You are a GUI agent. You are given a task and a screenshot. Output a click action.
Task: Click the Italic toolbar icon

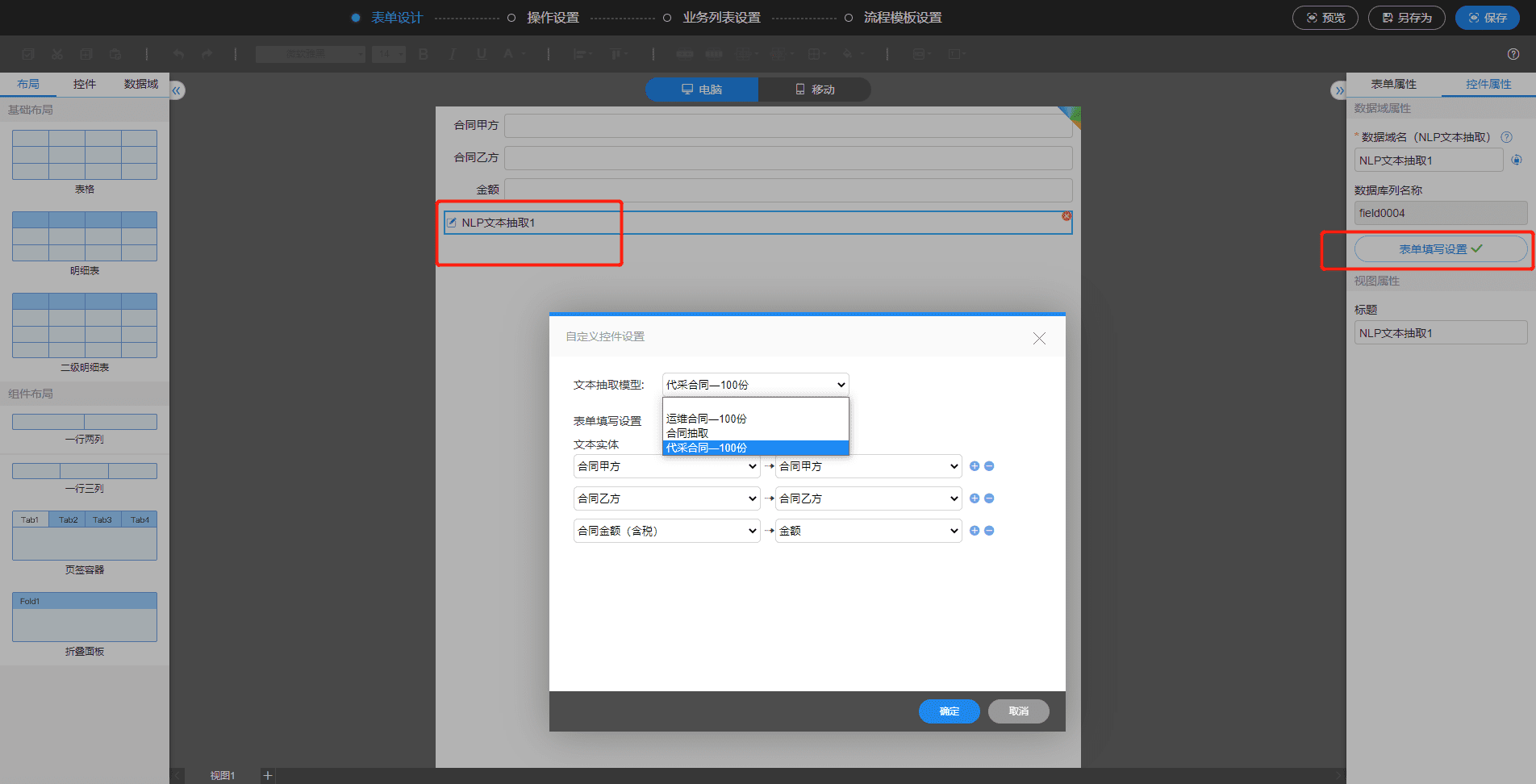[453, 54]
